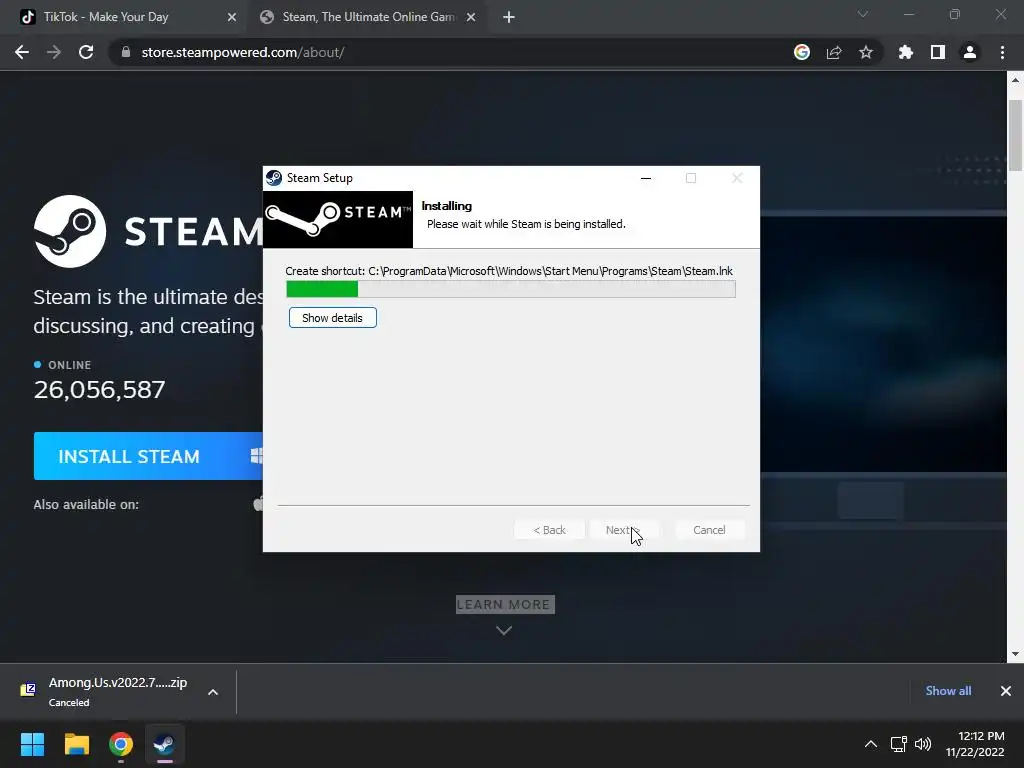Click the Steam logo on webpage
Screen dimensions: 1024x768
(x=148, y=231)
